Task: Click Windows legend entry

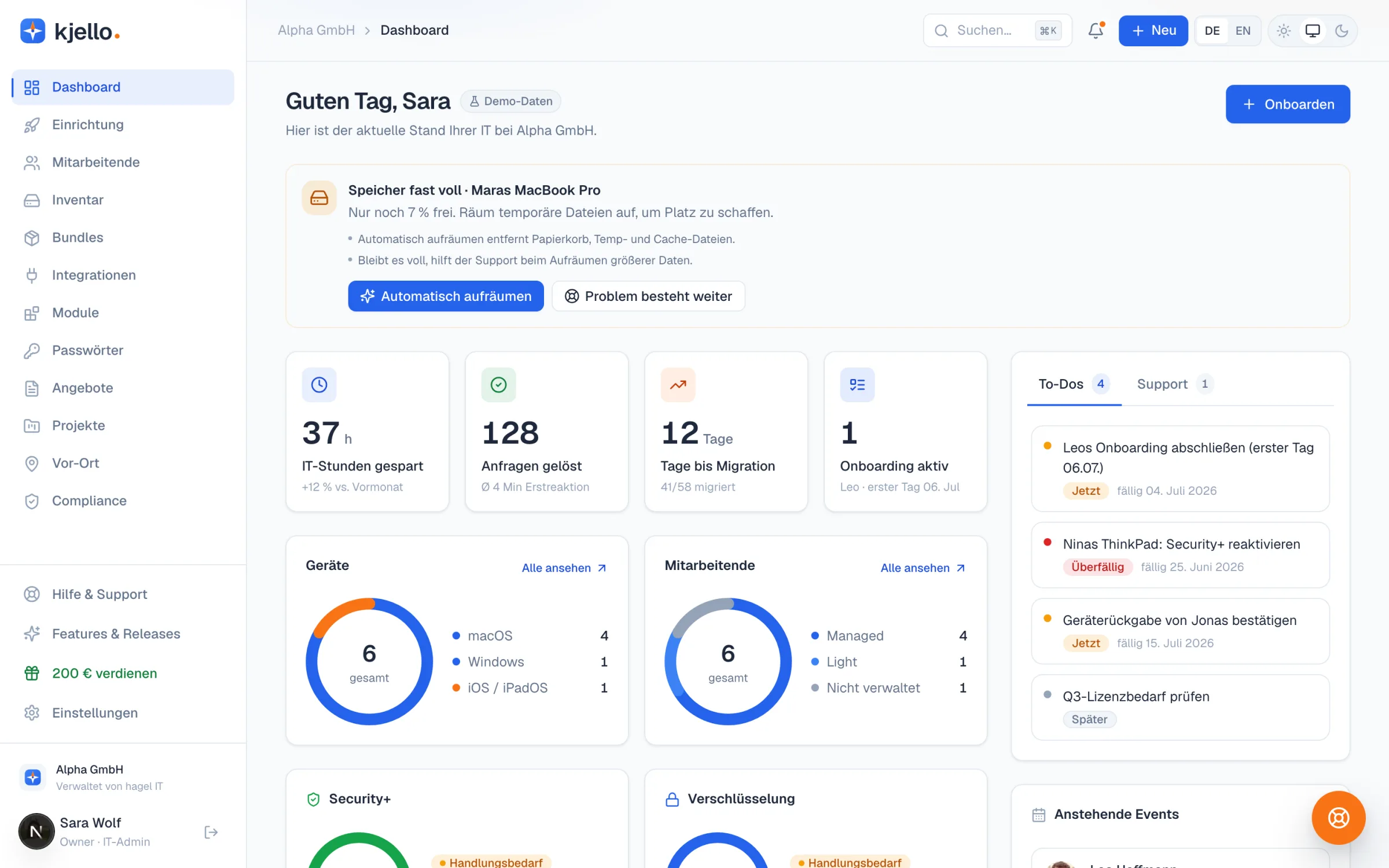Action: click(x=530, y=662)
